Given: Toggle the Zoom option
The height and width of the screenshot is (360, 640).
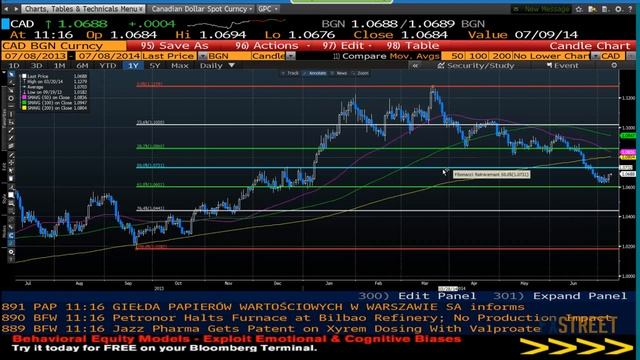Looking at the screenshot, I should 360,73.
